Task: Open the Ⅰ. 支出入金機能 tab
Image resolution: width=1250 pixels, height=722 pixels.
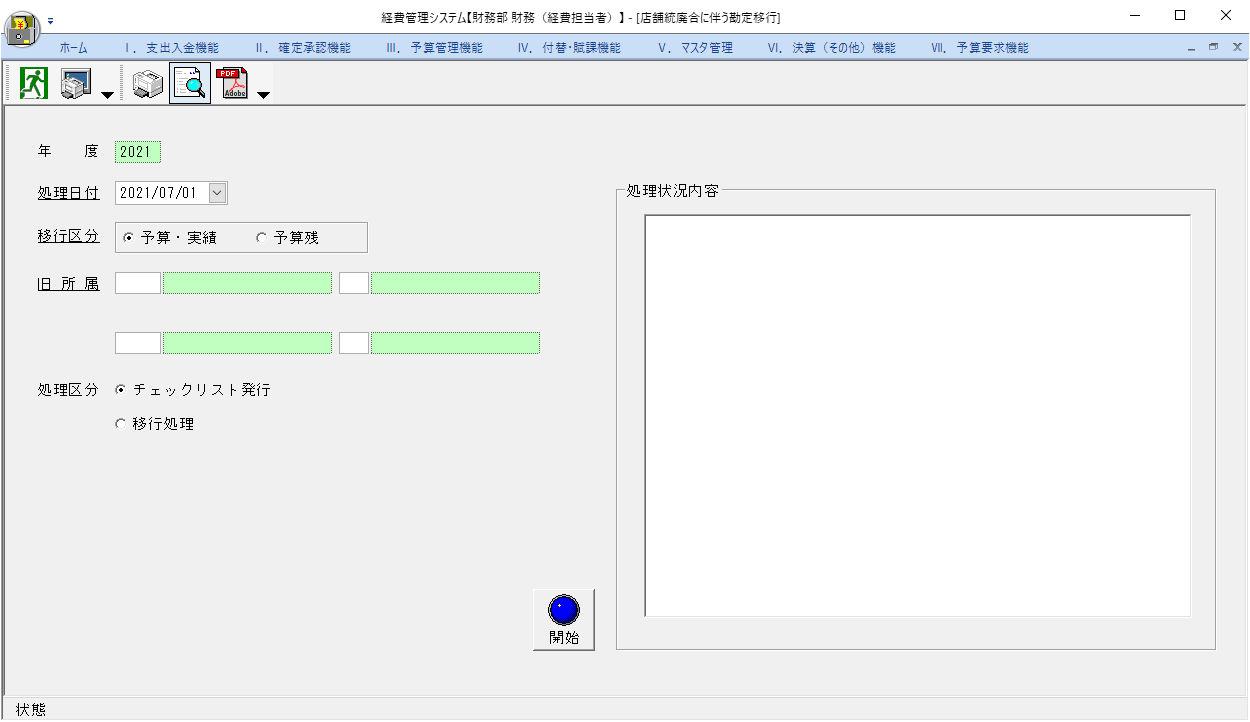Action: coord(172,48)
